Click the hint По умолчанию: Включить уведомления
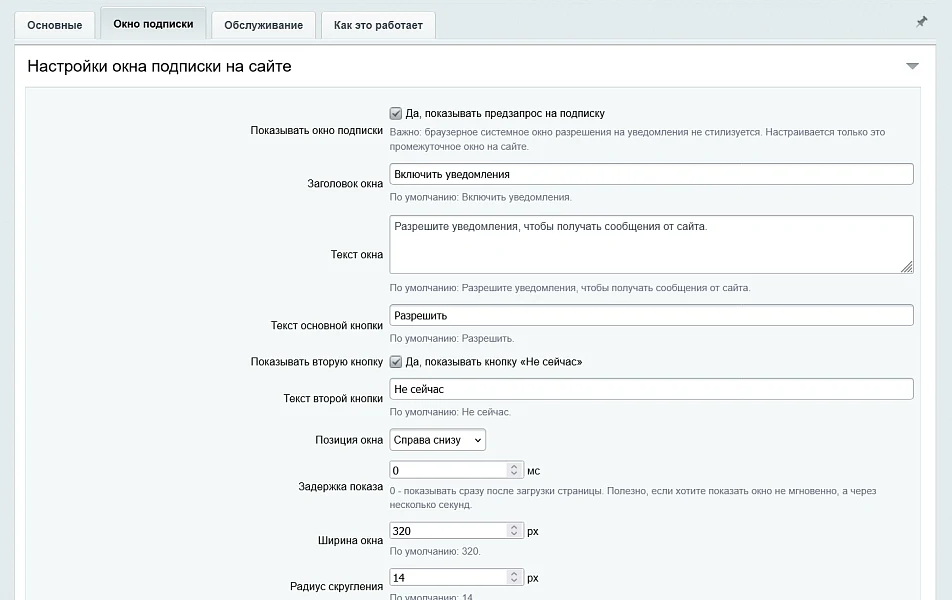The image size is (952, 600). (x=480, y=197)
